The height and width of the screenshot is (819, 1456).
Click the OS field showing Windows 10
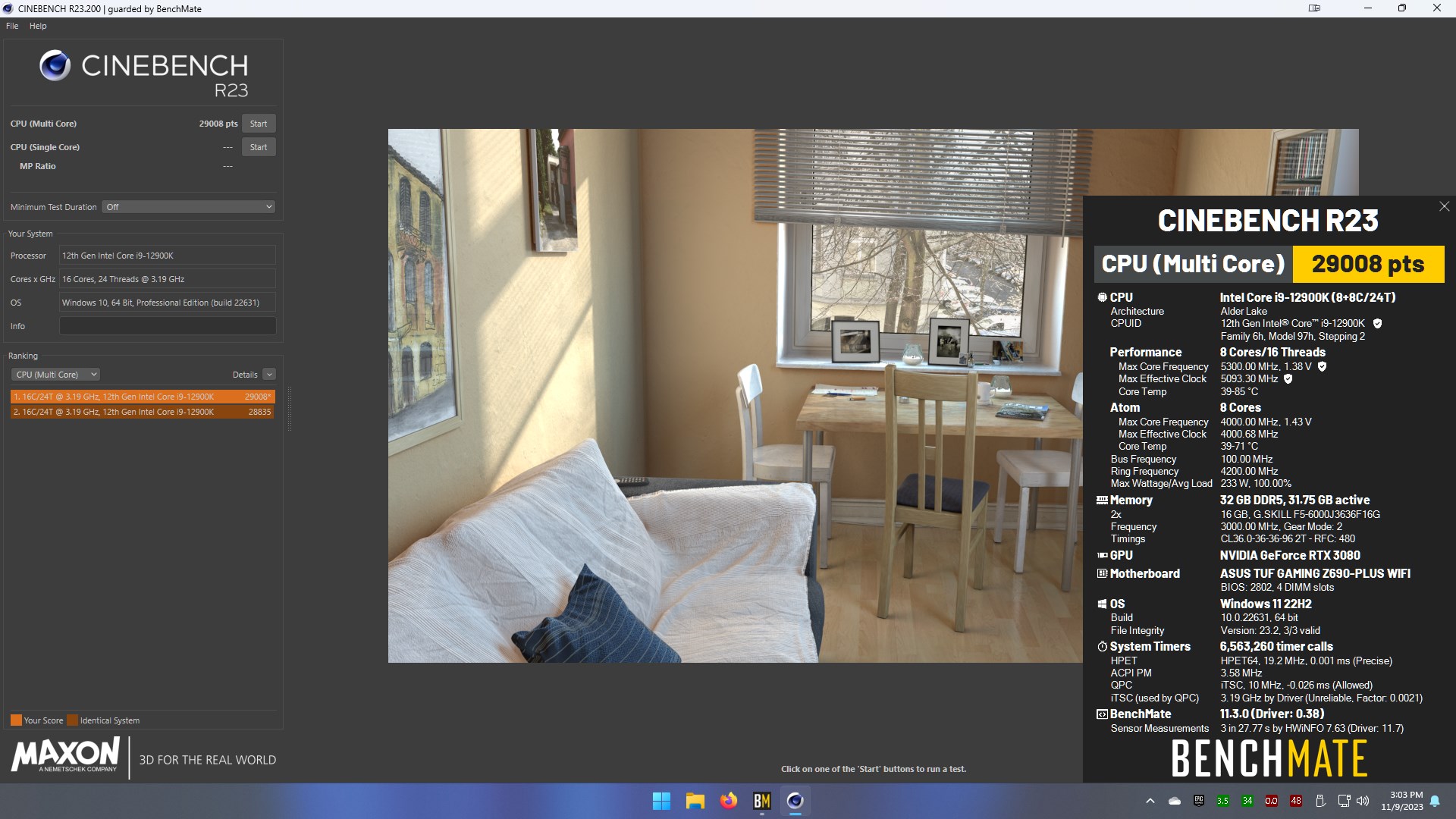pyautogui.click(x=168, y=303)
